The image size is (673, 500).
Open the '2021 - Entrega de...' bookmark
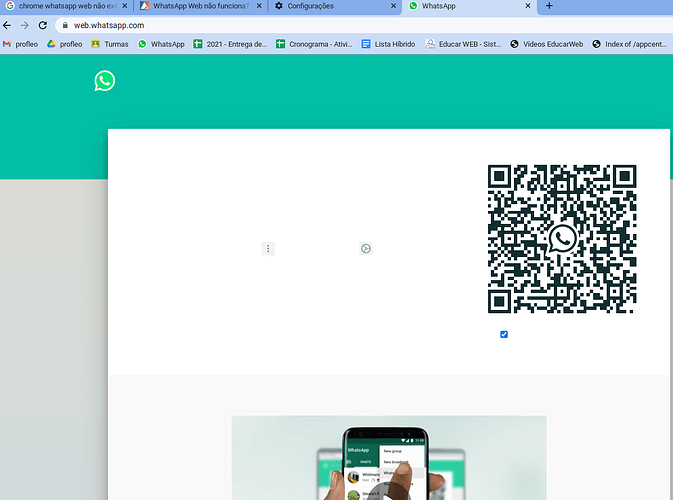[x=230, y=44]
